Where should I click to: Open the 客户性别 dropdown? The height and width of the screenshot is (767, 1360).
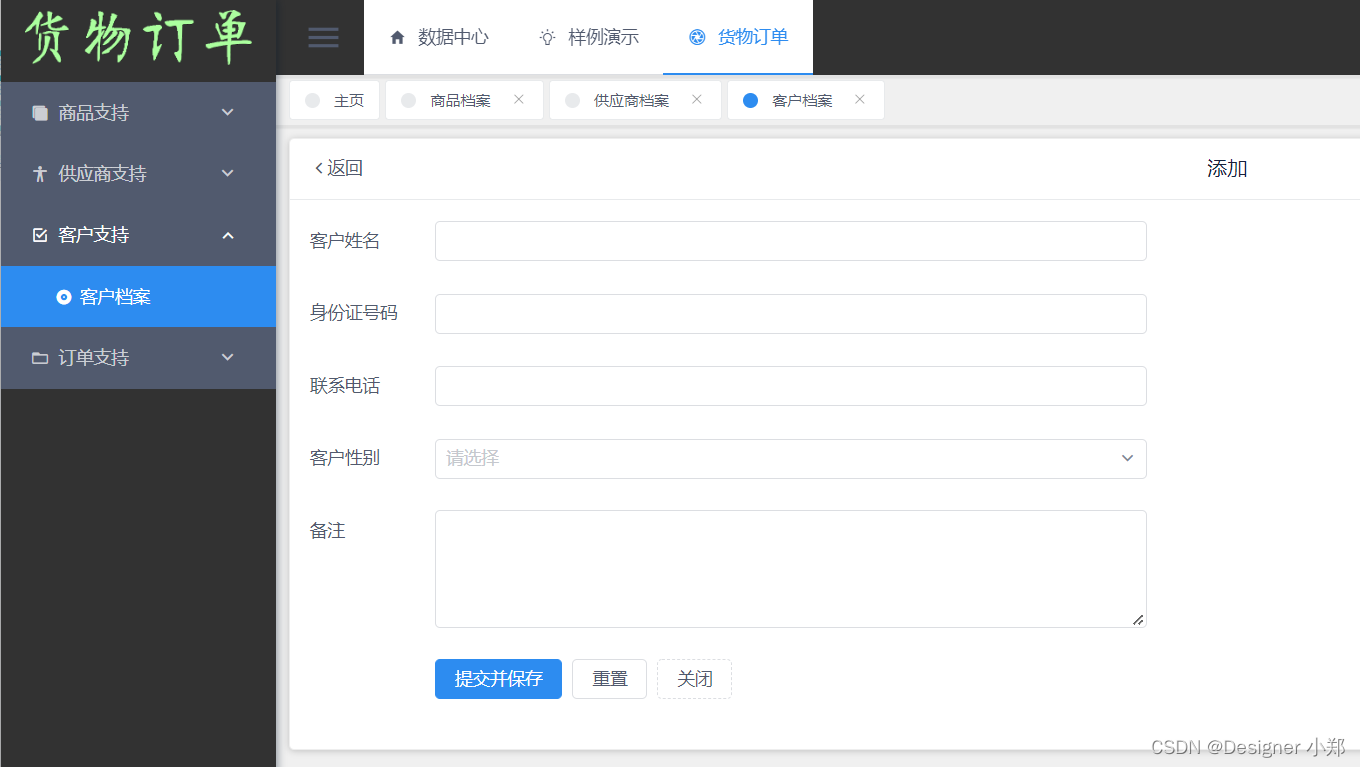(x=790, y=459)
